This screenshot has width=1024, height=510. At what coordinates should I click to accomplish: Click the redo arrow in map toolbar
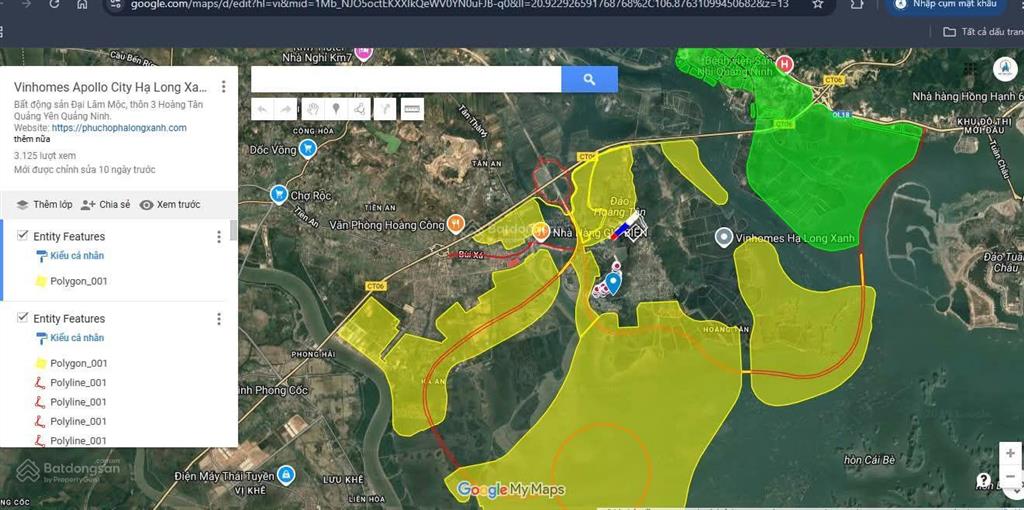click(x=287, y=109)
